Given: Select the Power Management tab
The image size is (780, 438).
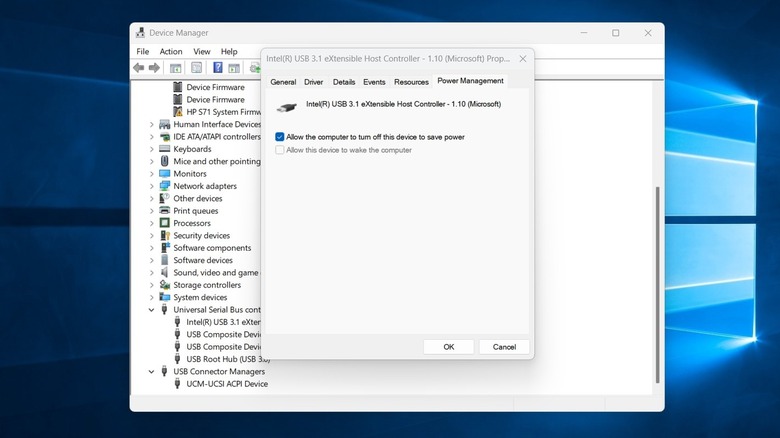Looking at the screenshot, I should (470, 81).
